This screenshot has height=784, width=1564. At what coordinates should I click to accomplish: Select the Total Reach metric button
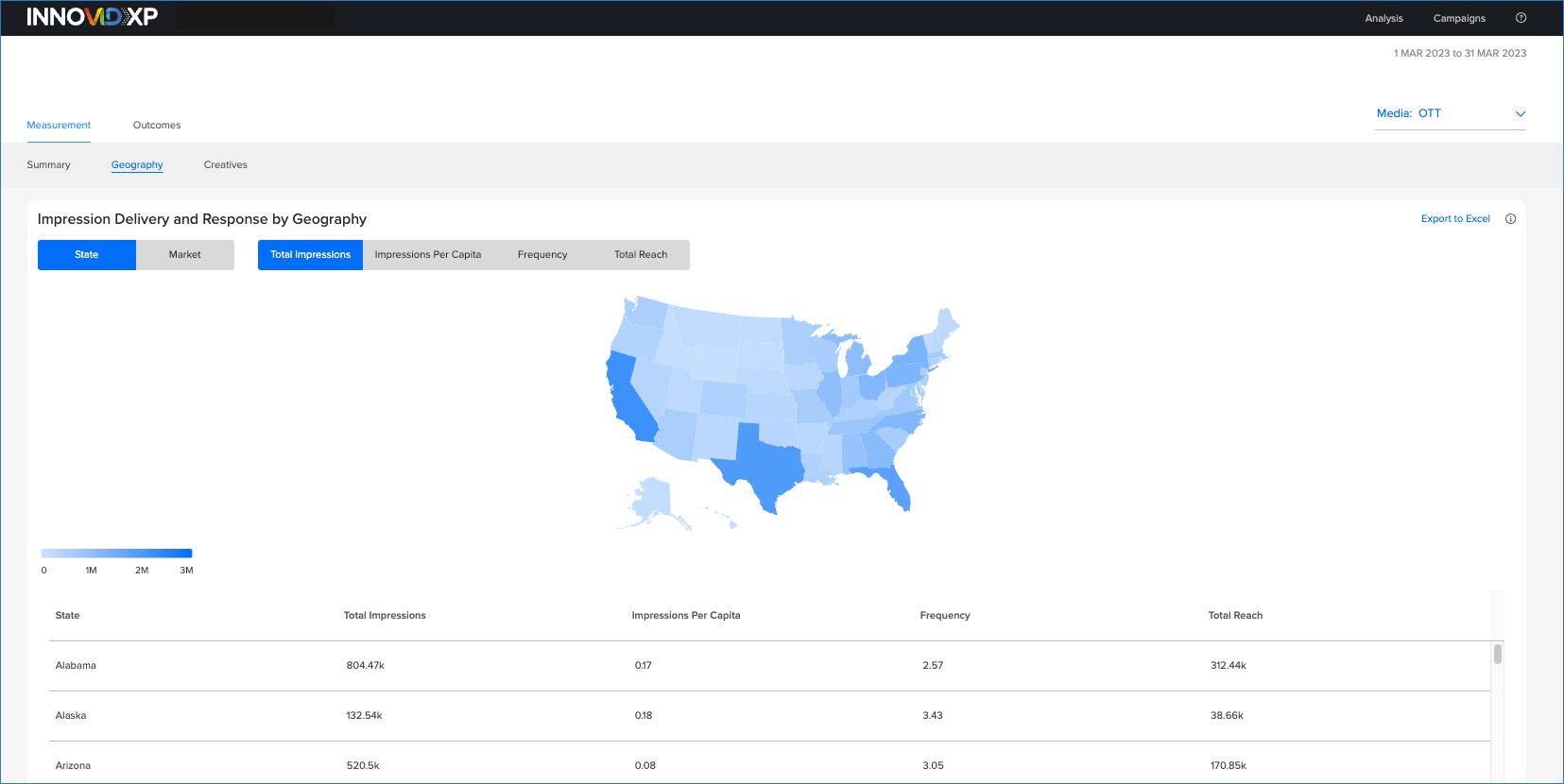(x=641, y=255)
